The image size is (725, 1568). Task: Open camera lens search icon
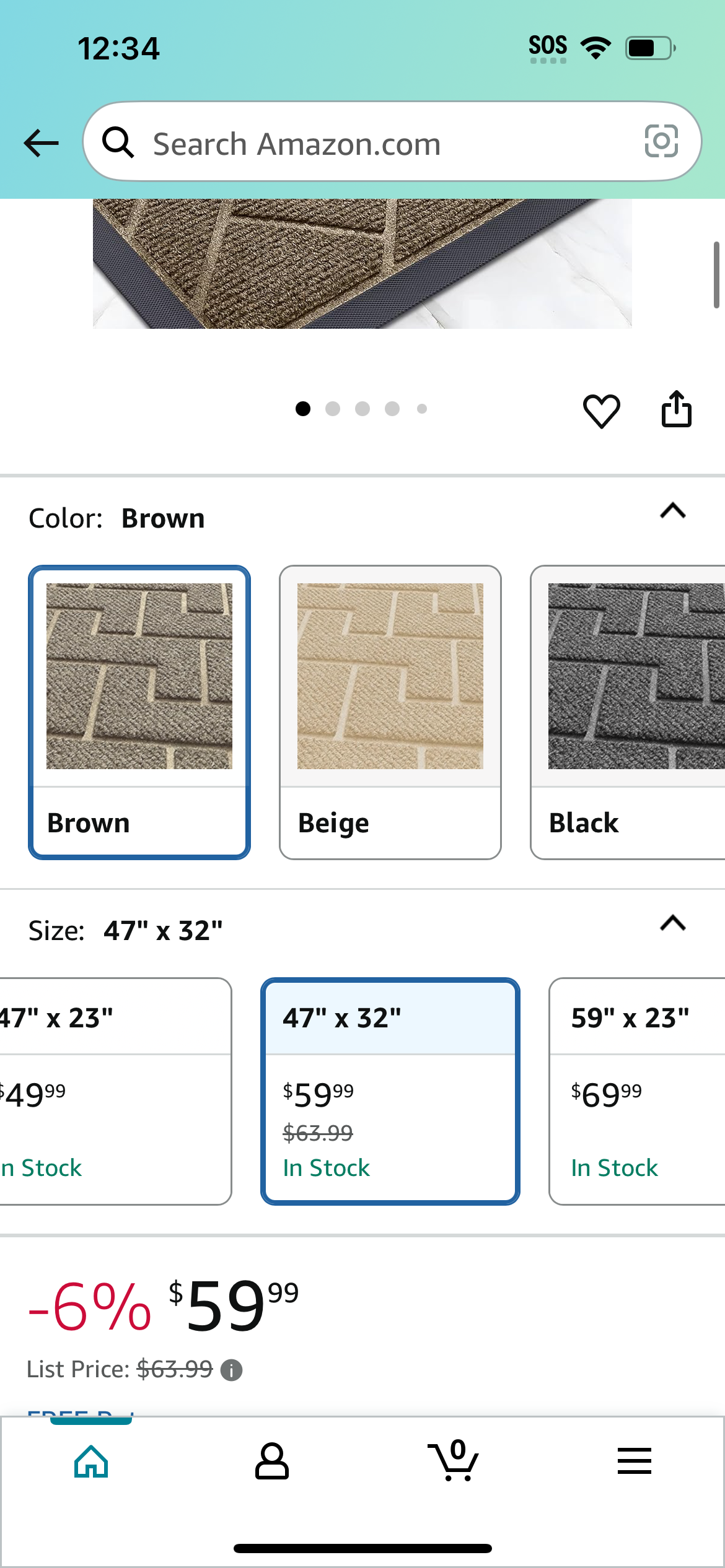(x=661, y=141)
